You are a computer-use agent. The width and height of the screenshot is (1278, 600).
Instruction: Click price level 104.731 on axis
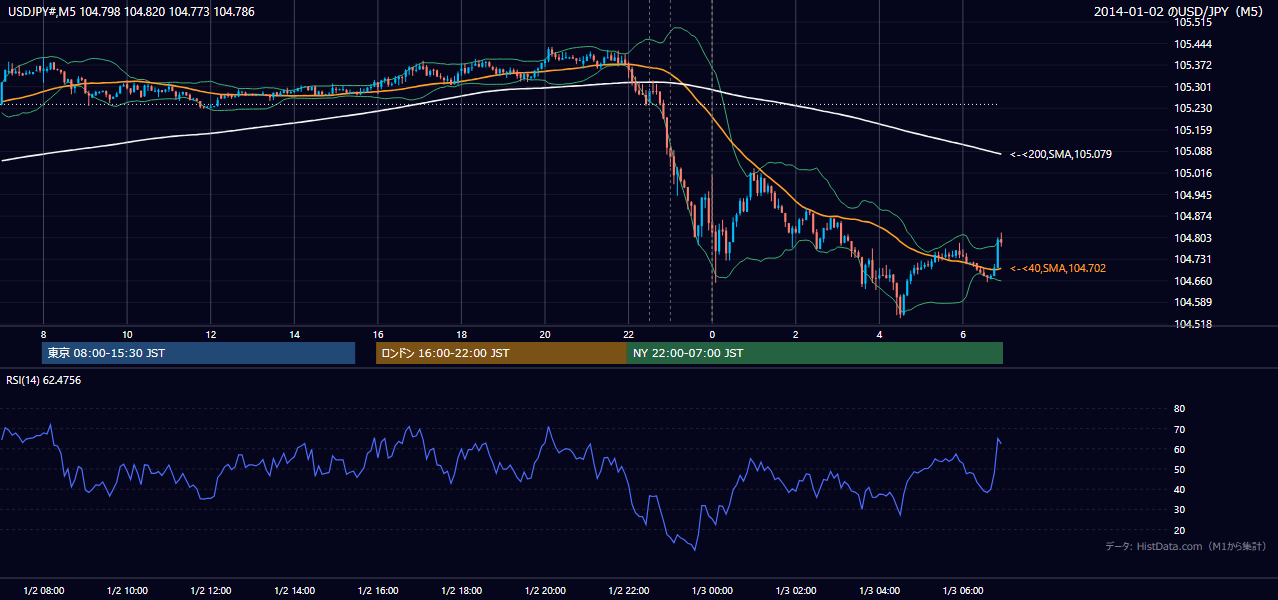click(x=1193, y=259)
